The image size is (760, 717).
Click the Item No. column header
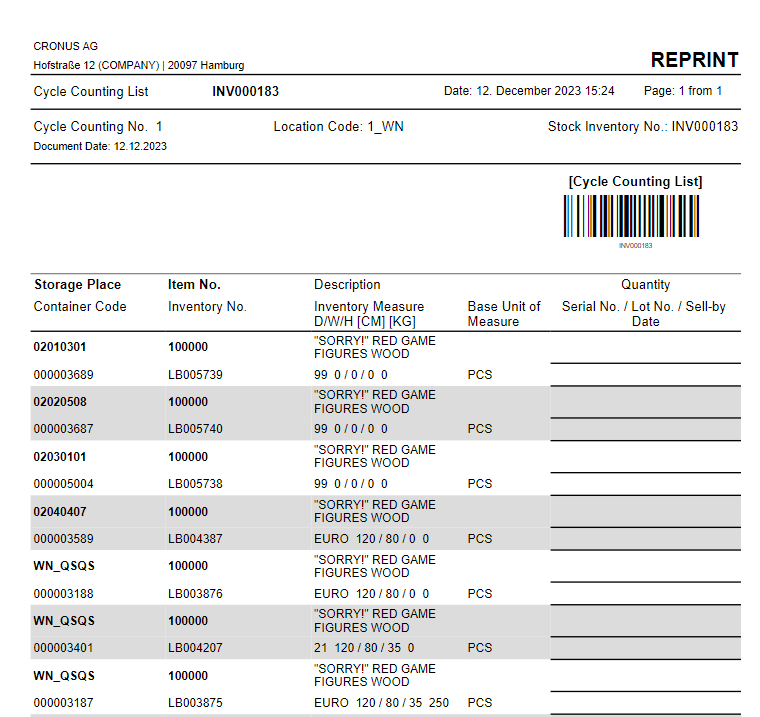coord(194,285)
